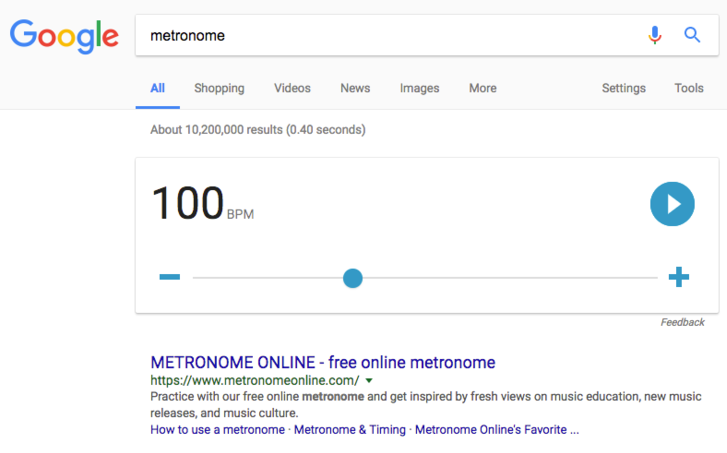Viewport: 727px width, 453px height.
Task: Switch to the Images tab
Action: (419, 88)
